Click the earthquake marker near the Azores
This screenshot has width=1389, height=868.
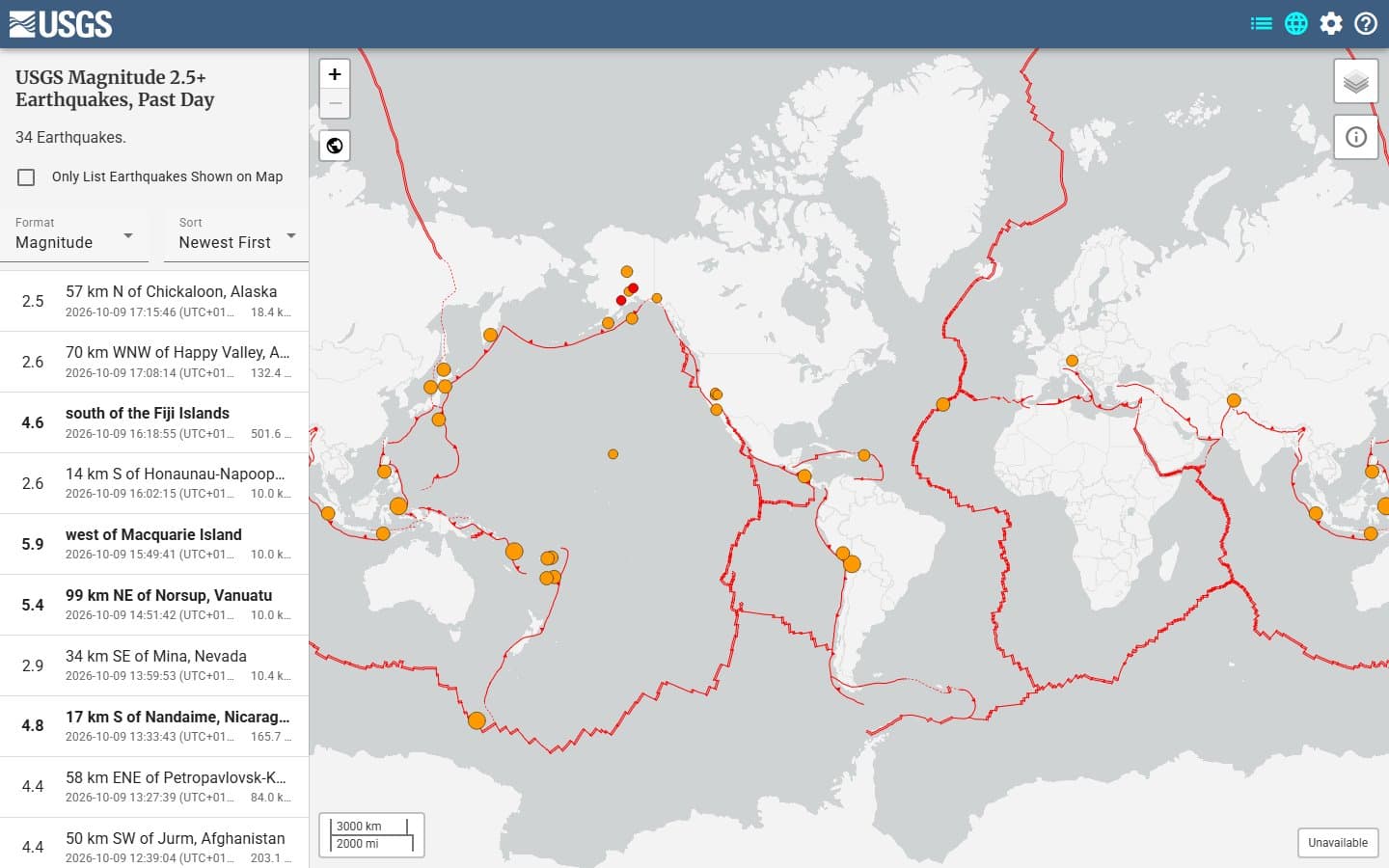coord(943,405)
